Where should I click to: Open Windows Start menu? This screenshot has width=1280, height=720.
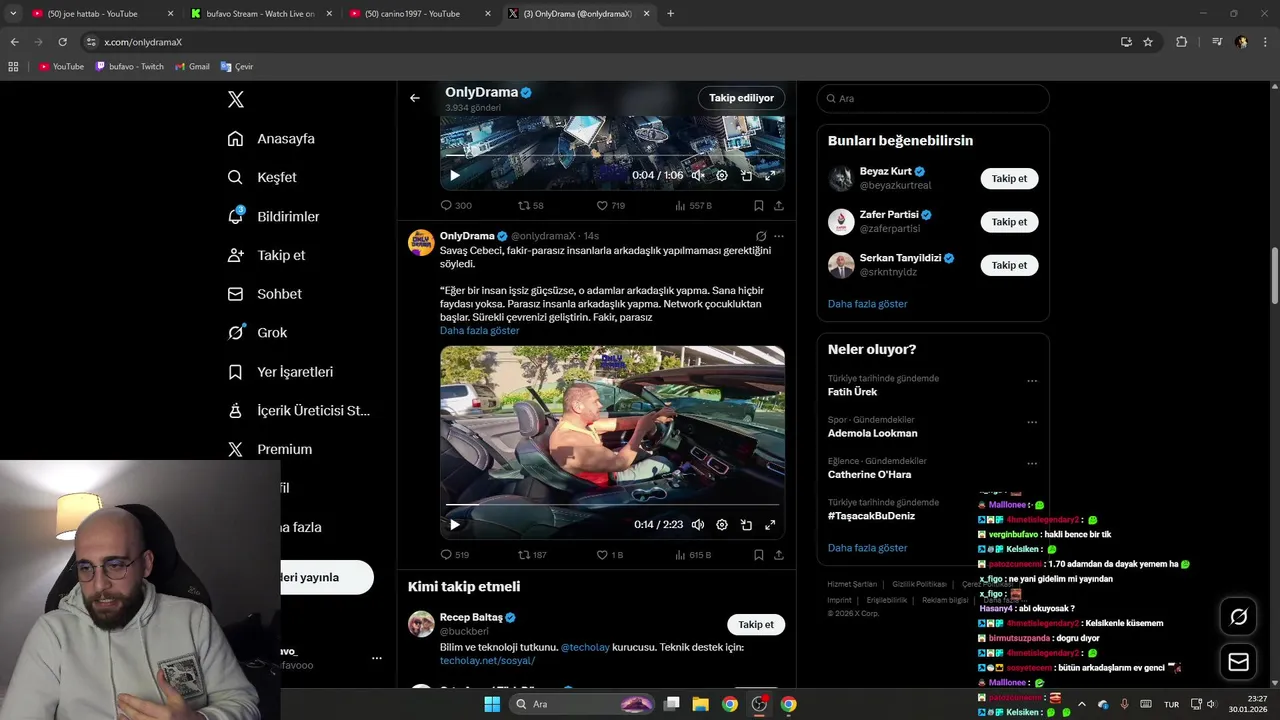[492, 704]
